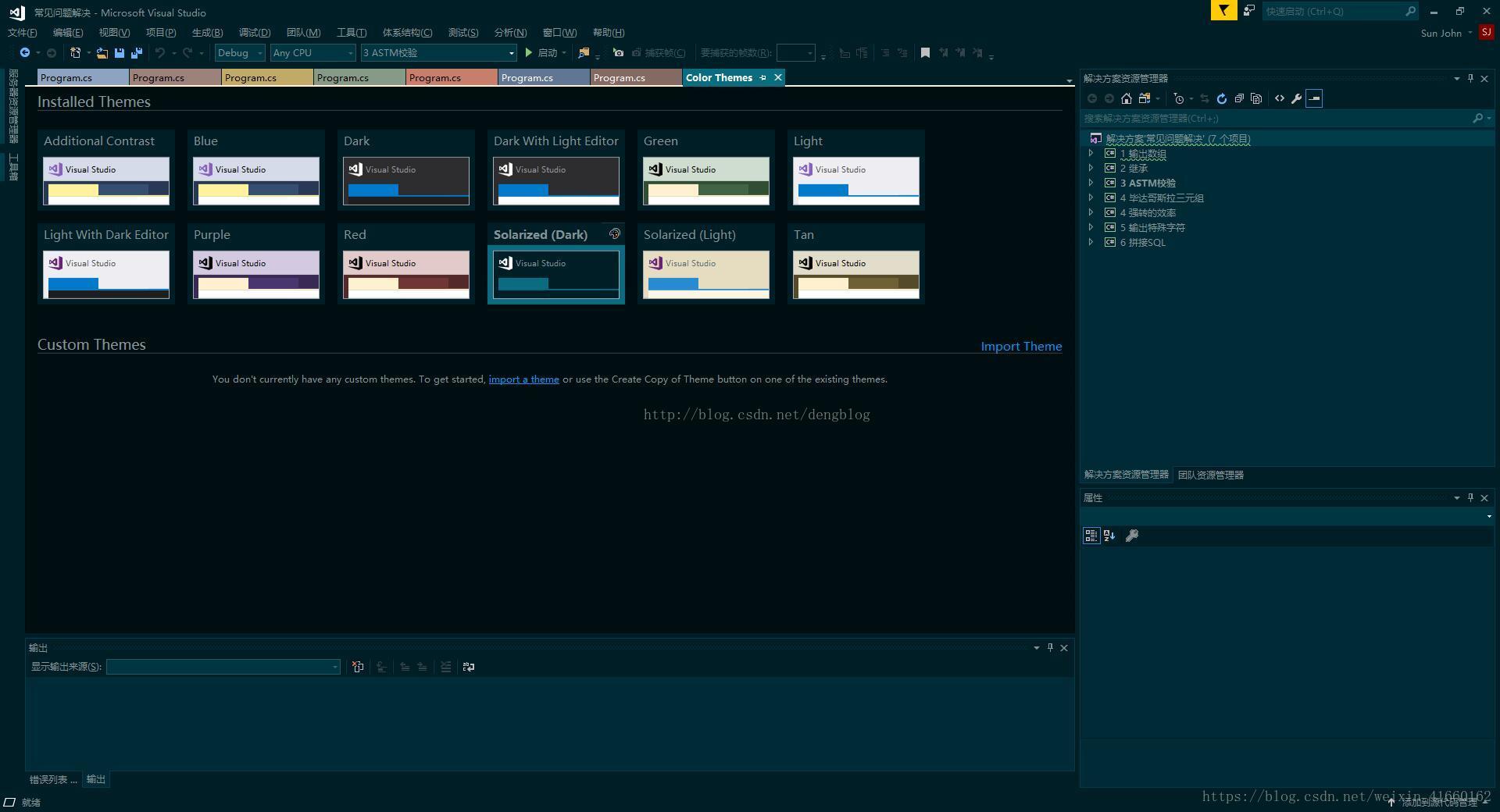Click the Undo arrow icon
The height and width of the screenshot is (812, 1500).
(160, 53)
